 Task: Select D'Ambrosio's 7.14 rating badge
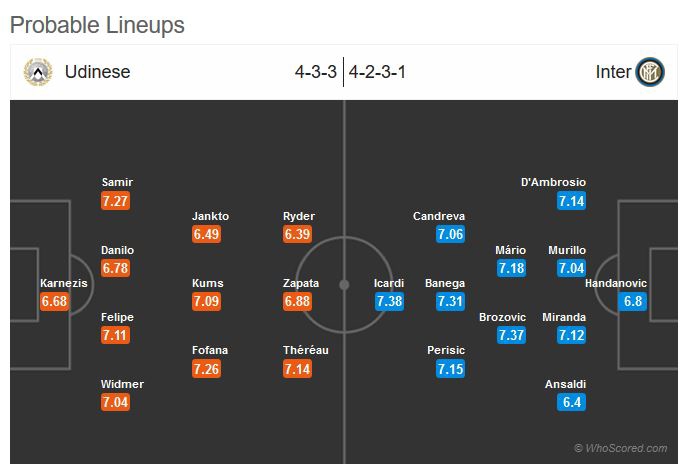(572, 200)
